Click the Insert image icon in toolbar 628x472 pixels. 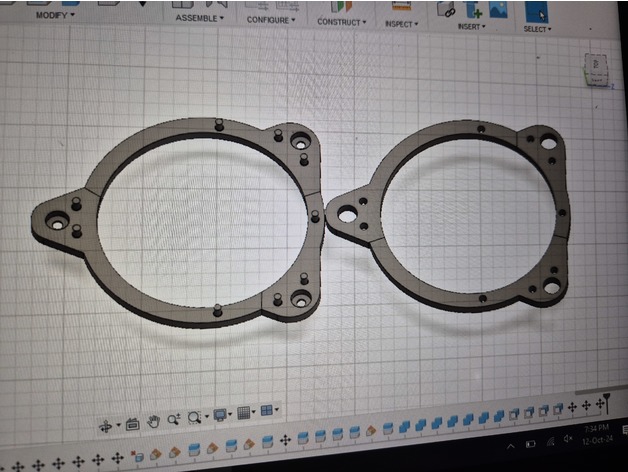click(497, 10)
